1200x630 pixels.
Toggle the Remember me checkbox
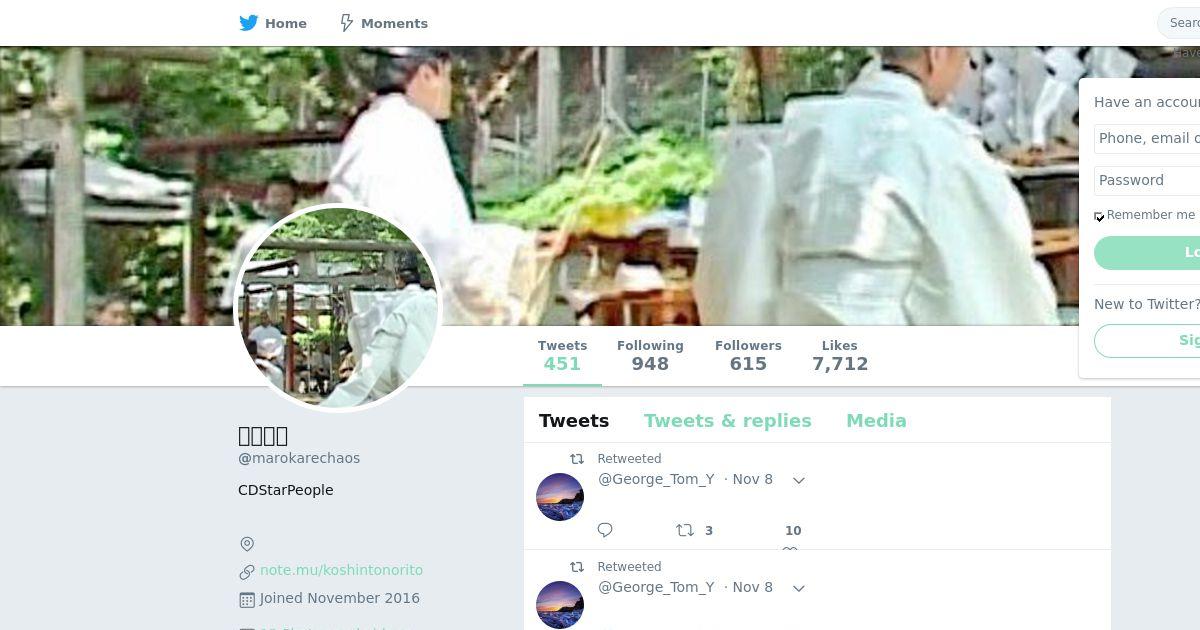tap(1099, 216)
